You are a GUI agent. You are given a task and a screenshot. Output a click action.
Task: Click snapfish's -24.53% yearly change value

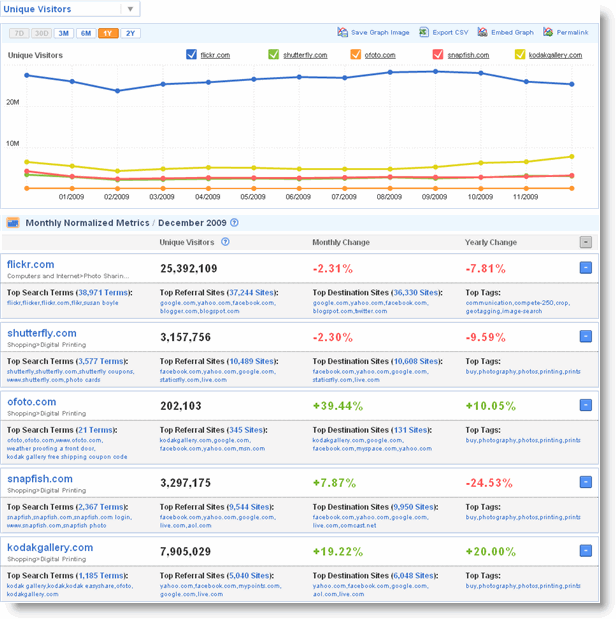click(x=489, y=483)
